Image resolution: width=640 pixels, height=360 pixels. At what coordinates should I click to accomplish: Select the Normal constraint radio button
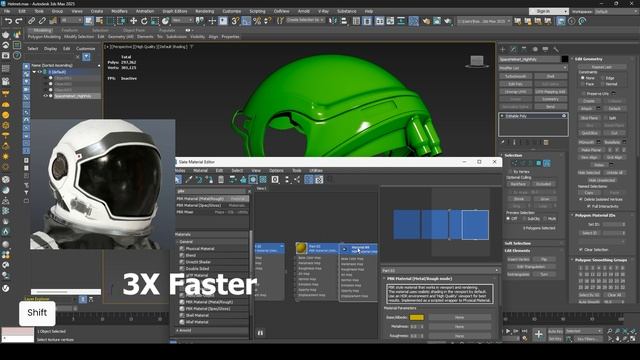coord(602,84)
